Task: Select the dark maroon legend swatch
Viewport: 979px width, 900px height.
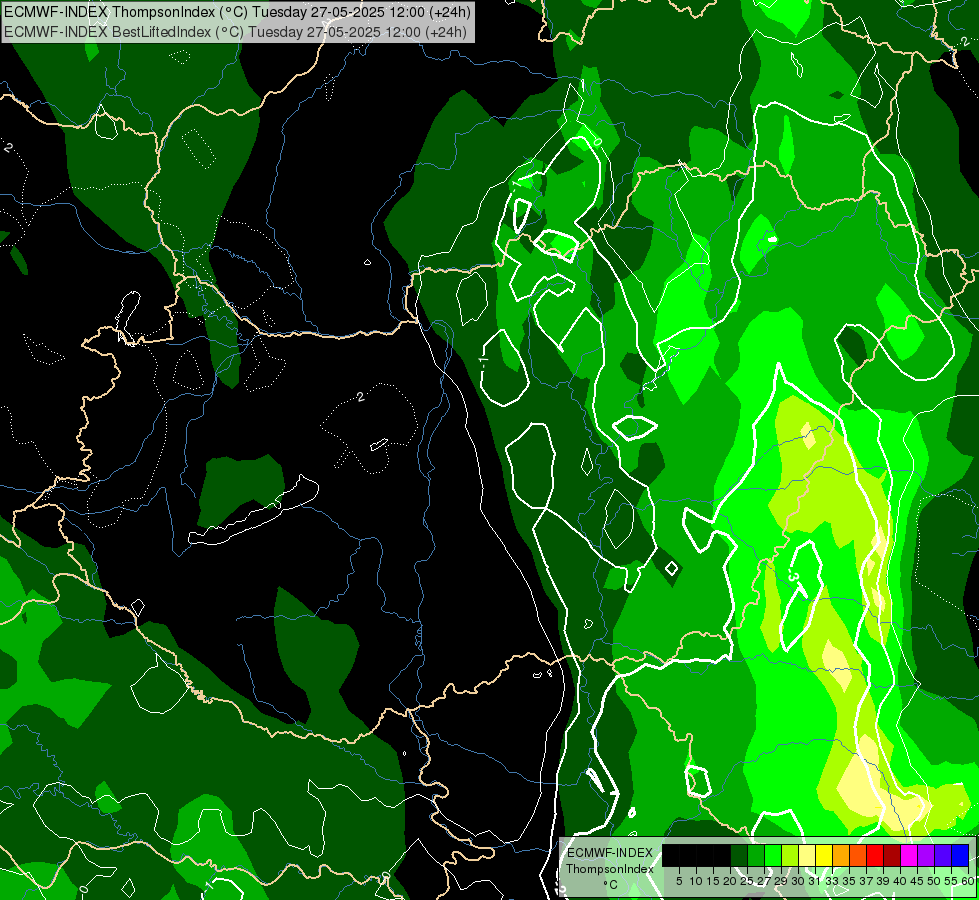Action: (x=892, y=856)
